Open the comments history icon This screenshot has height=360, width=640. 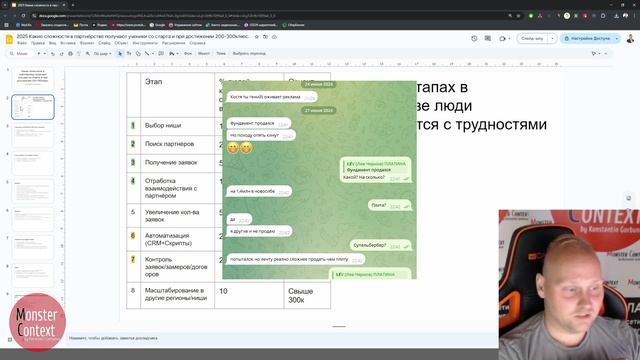[x=488, y=38]
